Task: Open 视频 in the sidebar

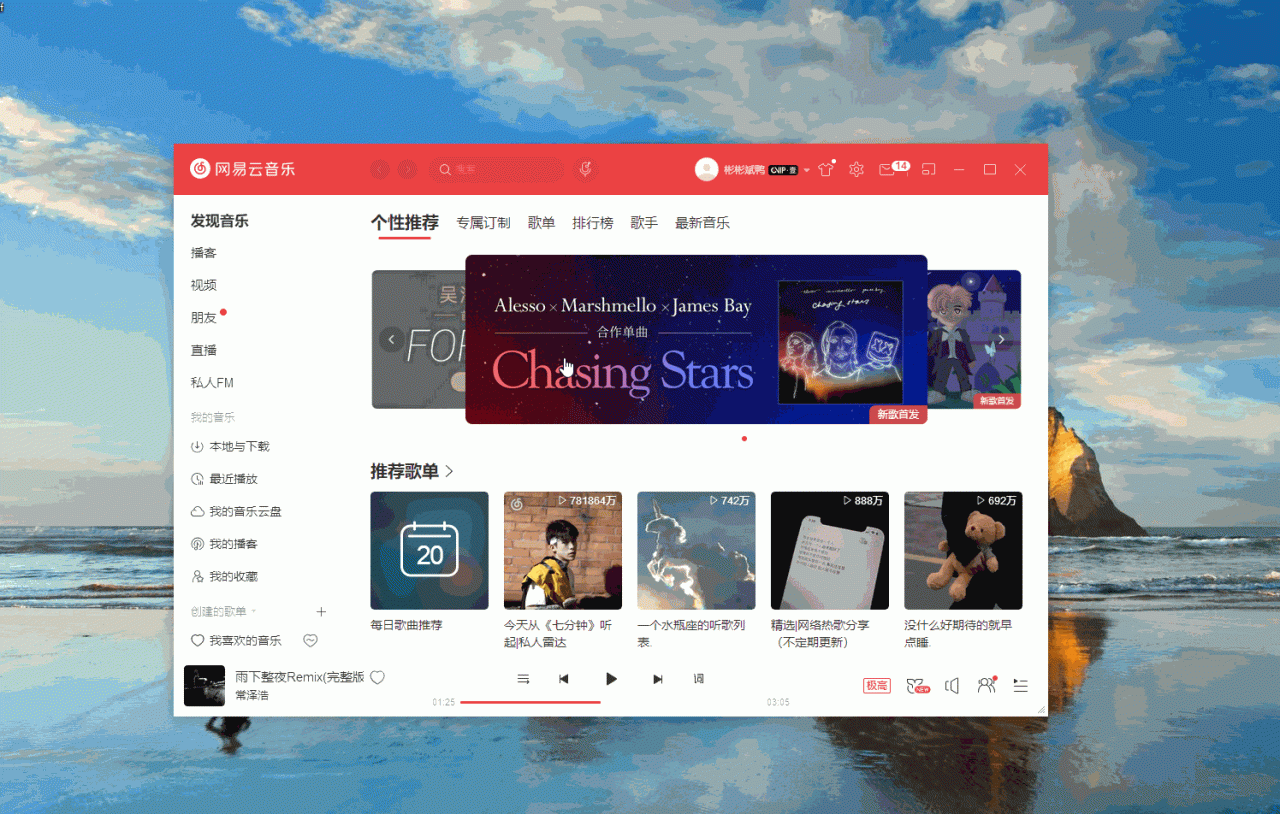Action: pyautogui.click(x=204, y=285)
